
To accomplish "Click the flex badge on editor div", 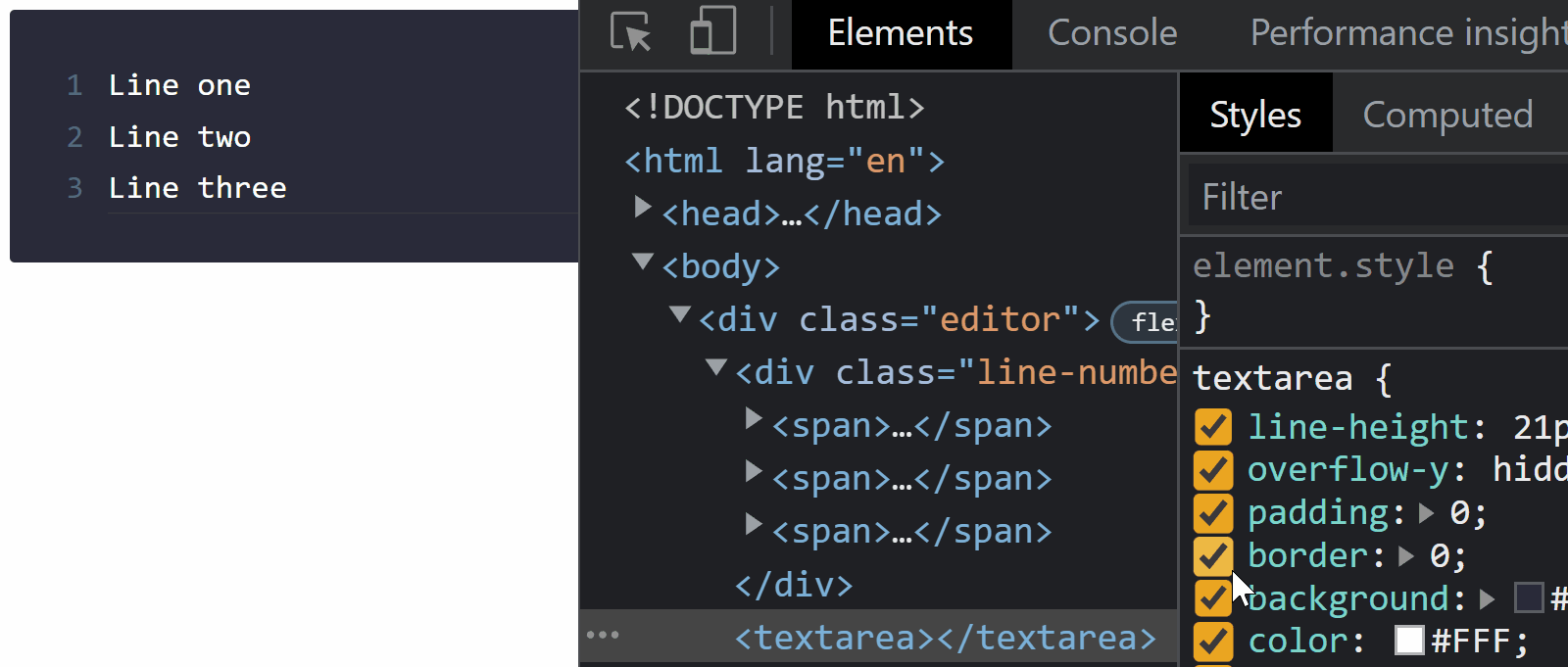I will point(1149,321).
